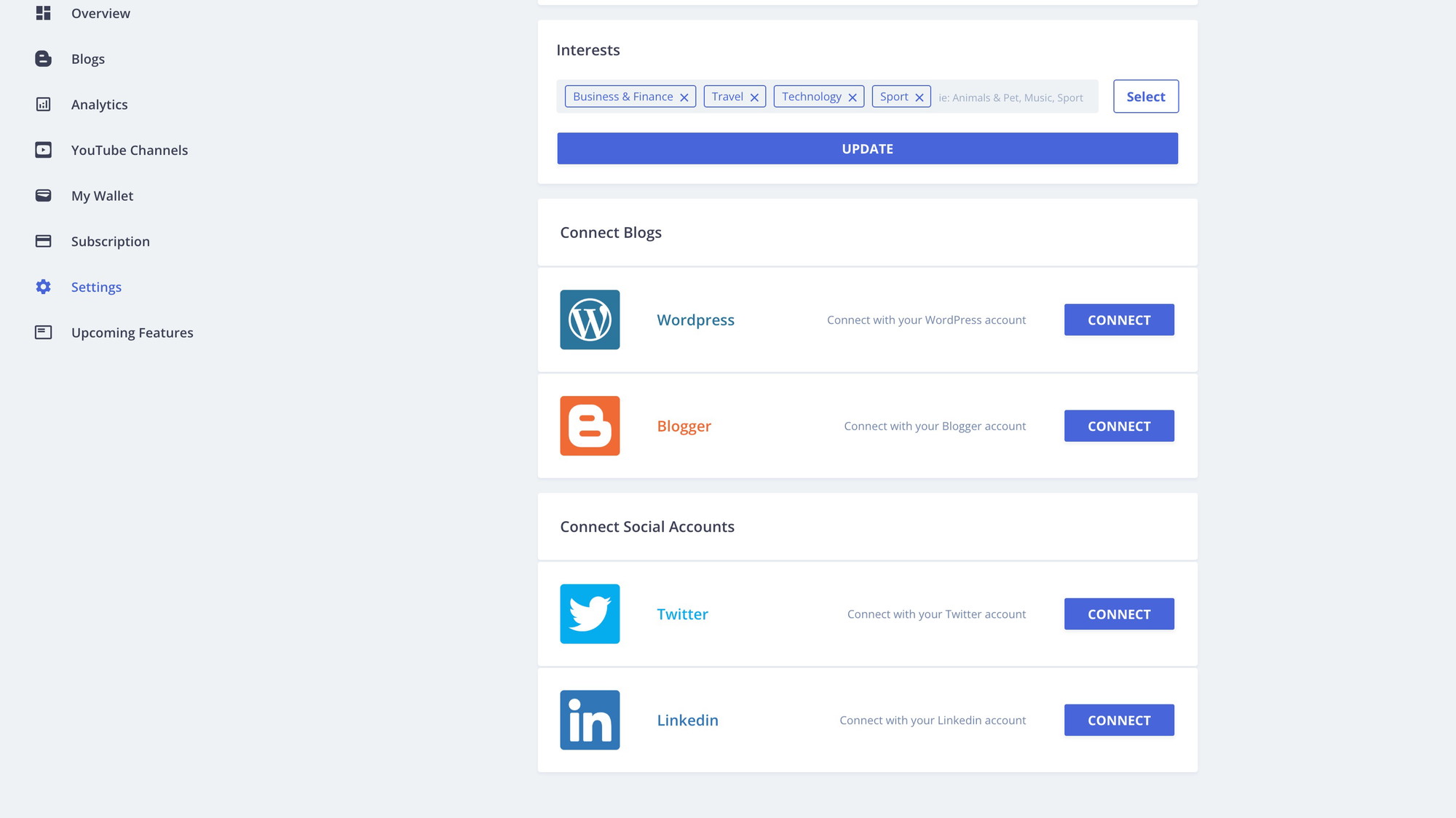Viewport: 1456px width, 818px height.
Task: Click the WordPress logo icon
Action: click(x=590, y=319)
